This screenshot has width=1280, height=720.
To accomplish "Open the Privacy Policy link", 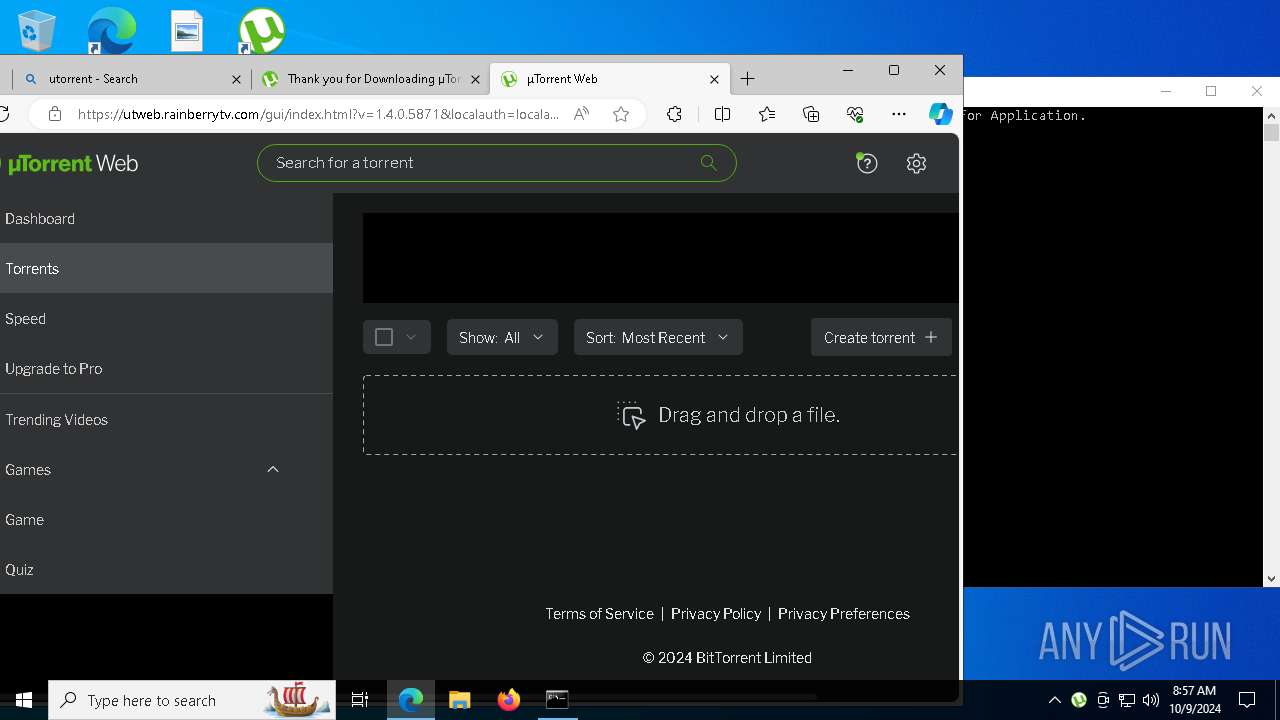I will pos(716,614).
